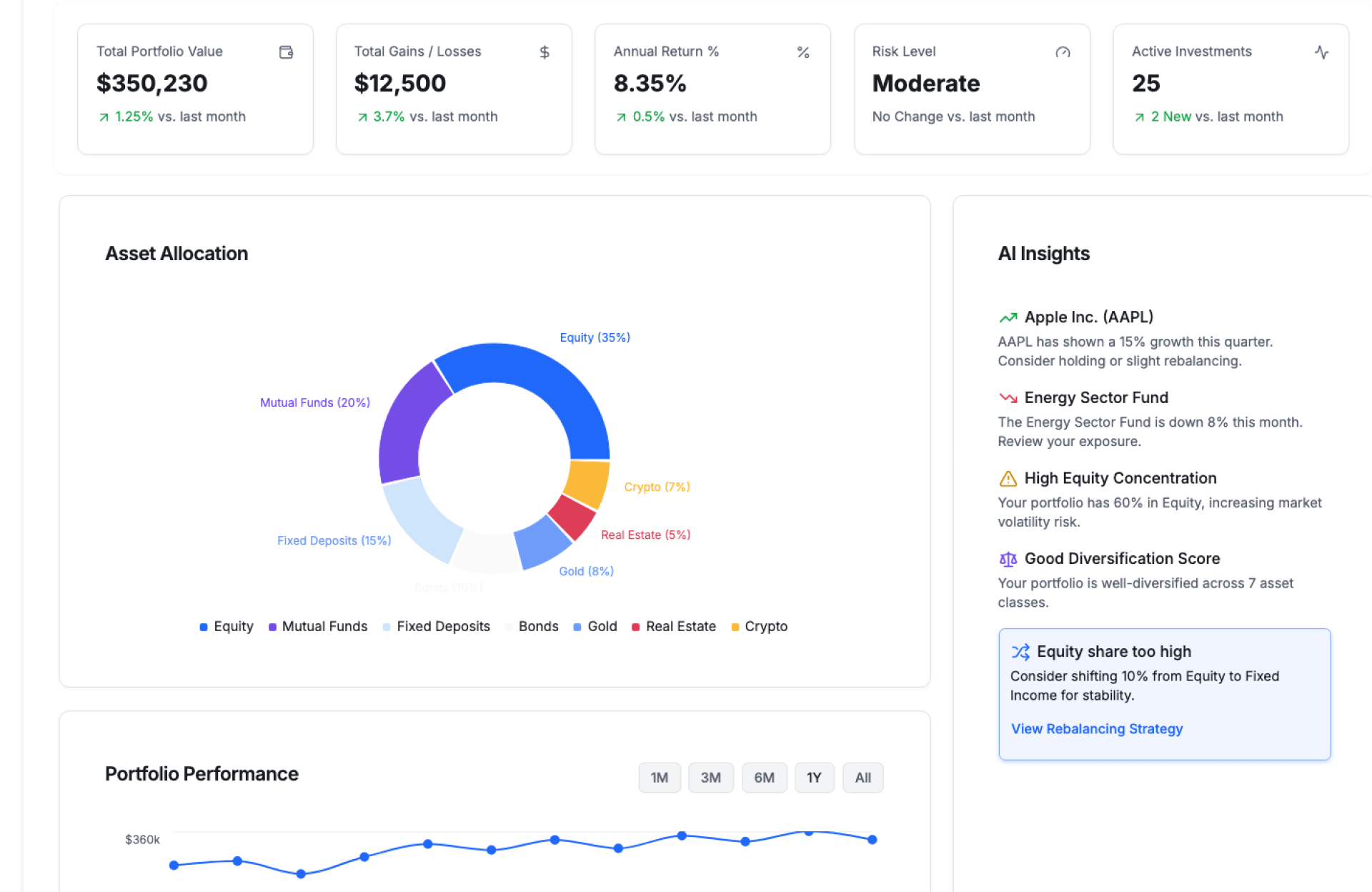Image resolution: width=1372 pixels, height=892 pixels.
Task: Select the 1M performance range tab
Action: (659, 778)
